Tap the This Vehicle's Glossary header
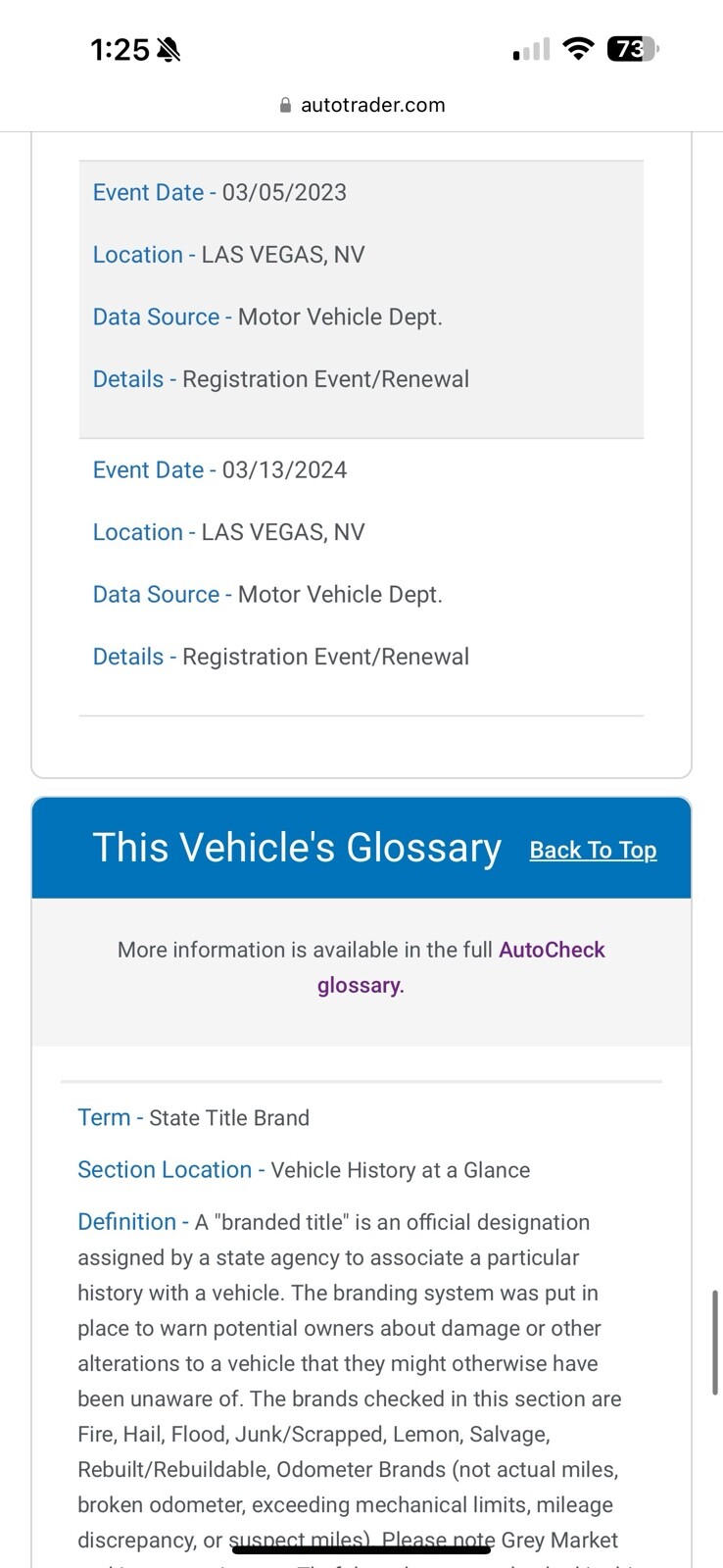Viewport: 723px width, 1568px height. click(297, 848)
